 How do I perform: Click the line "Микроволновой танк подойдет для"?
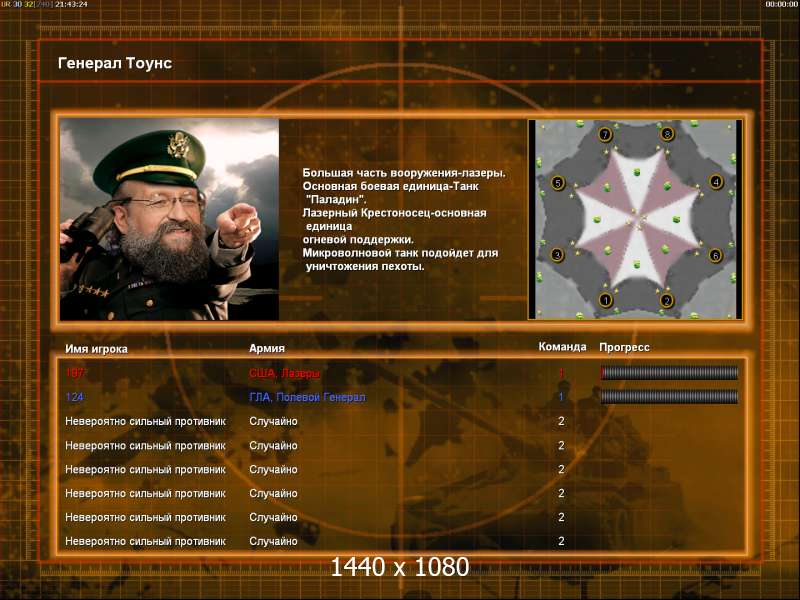[401, 253]
